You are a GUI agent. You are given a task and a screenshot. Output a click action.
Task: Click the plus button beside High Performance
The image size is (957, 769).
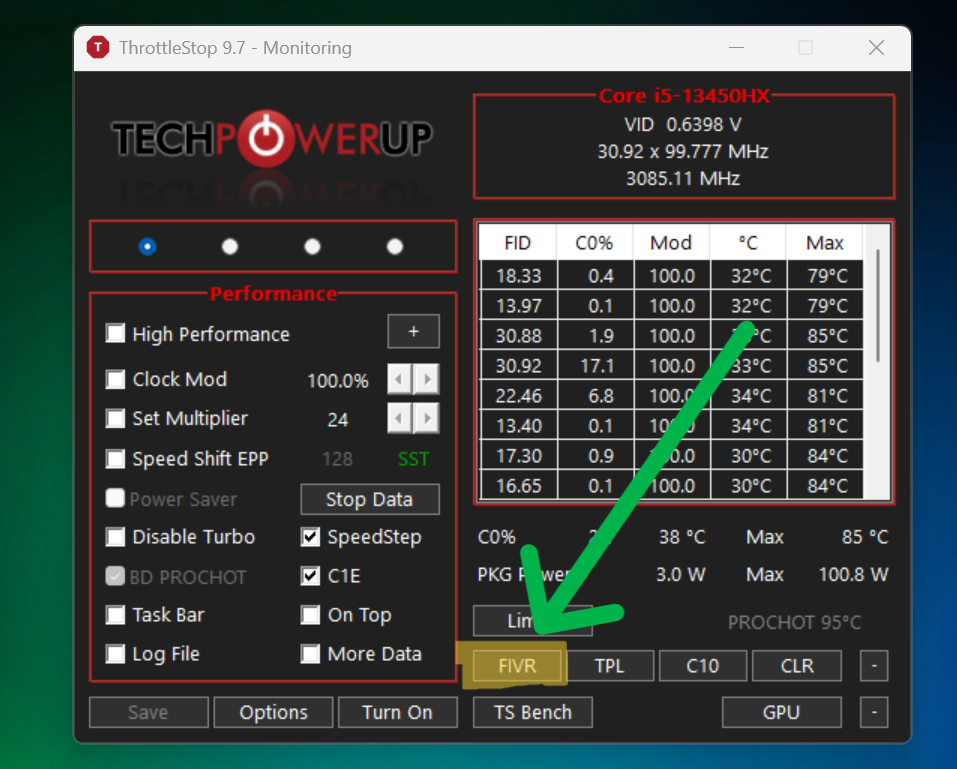pyautogui.click(x=413, y=331)
